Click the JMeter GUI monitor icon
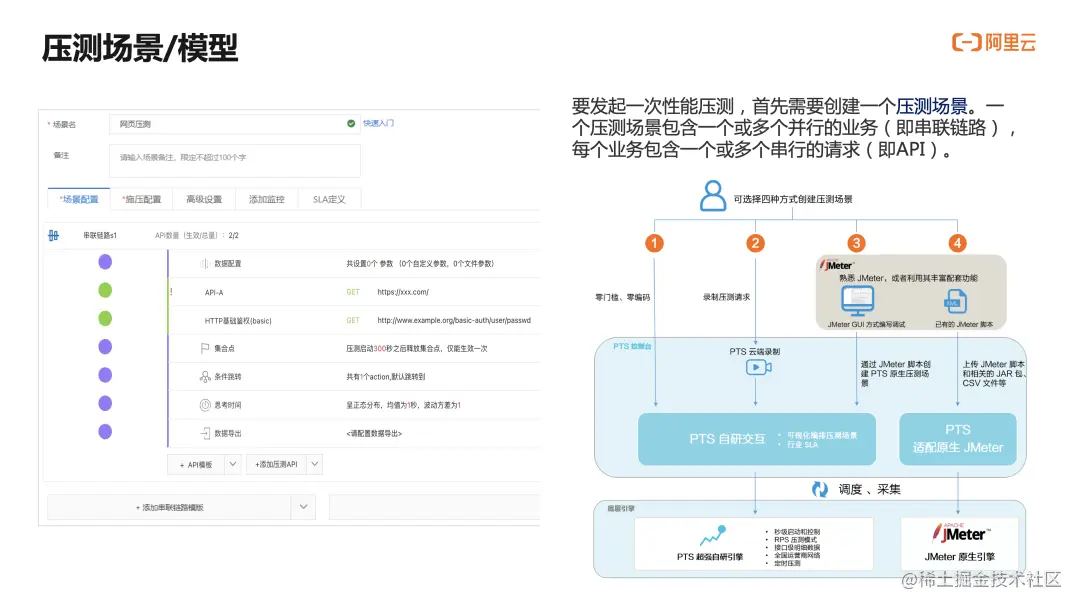This screenshot has width=1080, height=608. click(858, 302)
